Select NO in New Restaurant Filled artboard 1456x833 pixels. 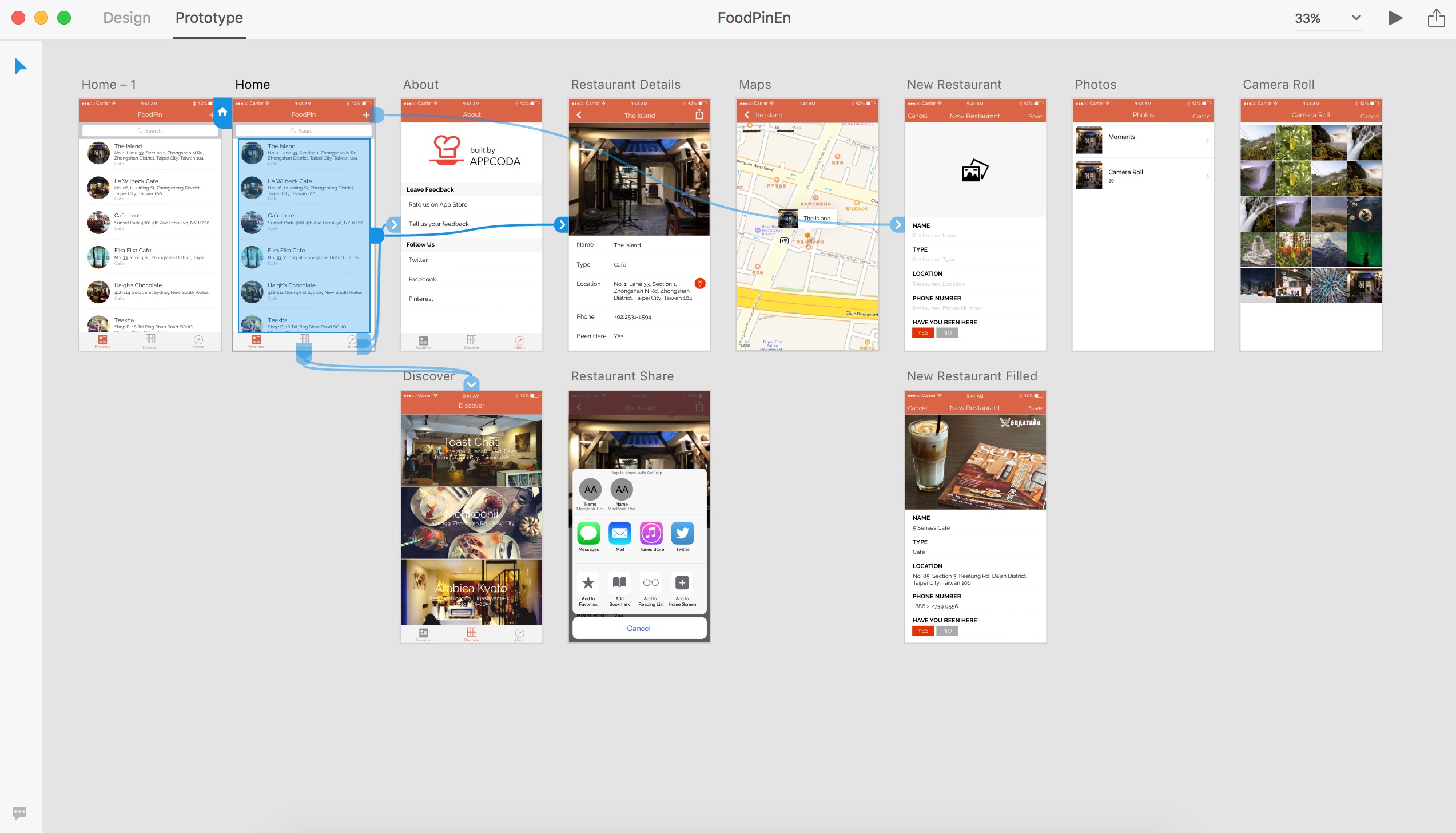(947, 630)
